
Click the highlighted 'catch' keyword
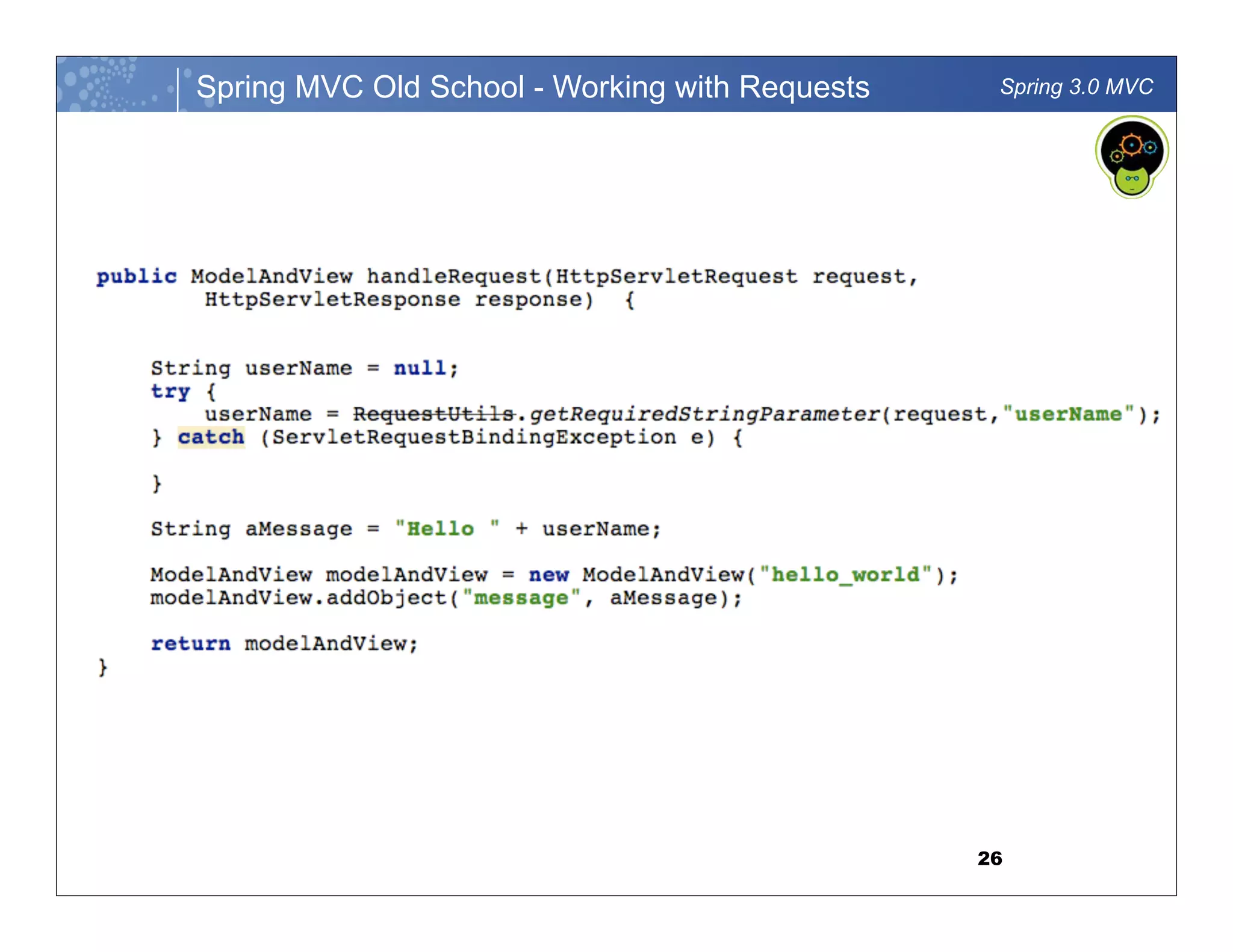[x=211, y=437]
